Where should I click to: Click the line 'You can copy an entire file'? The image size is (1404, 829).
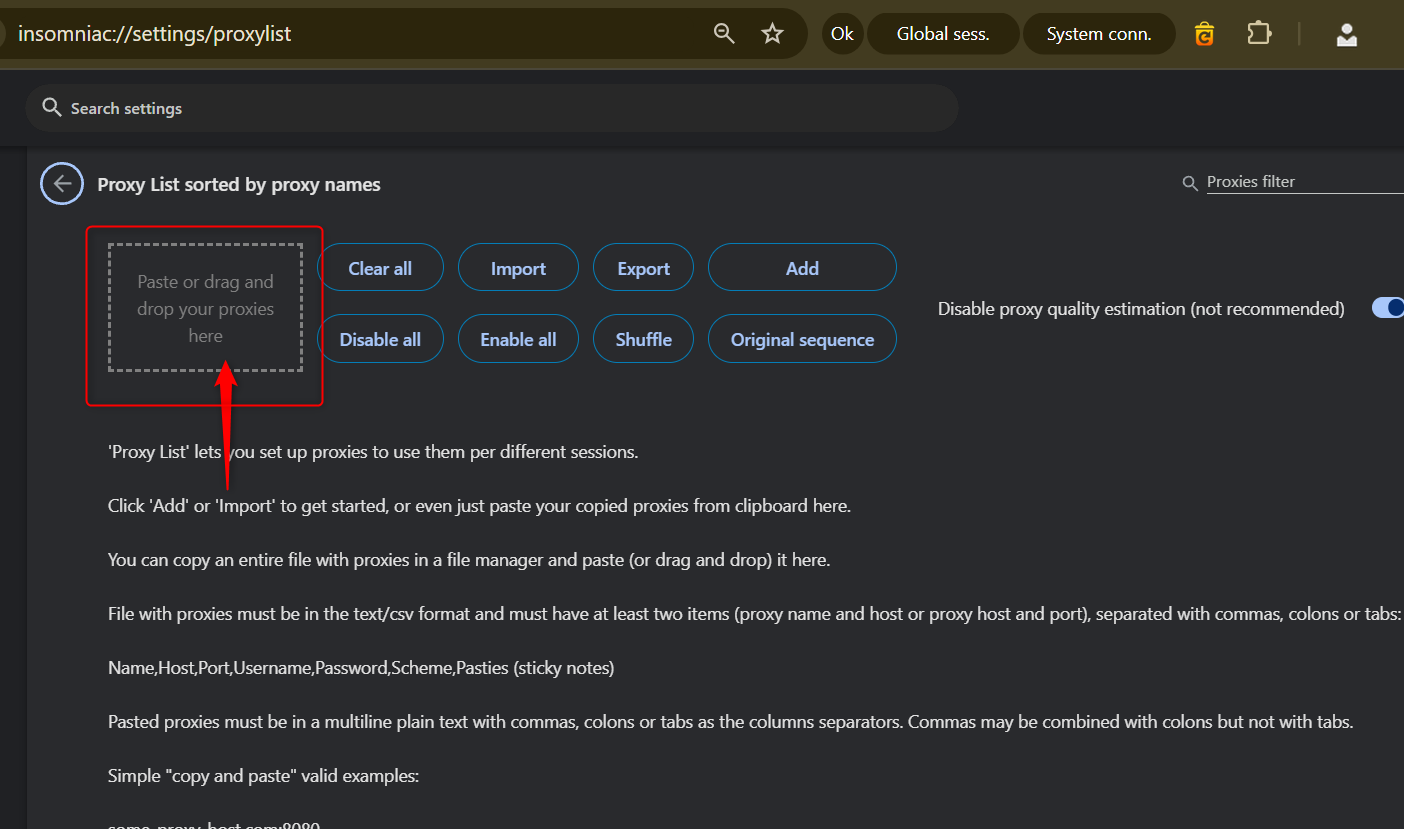click(x=469, y=559)
